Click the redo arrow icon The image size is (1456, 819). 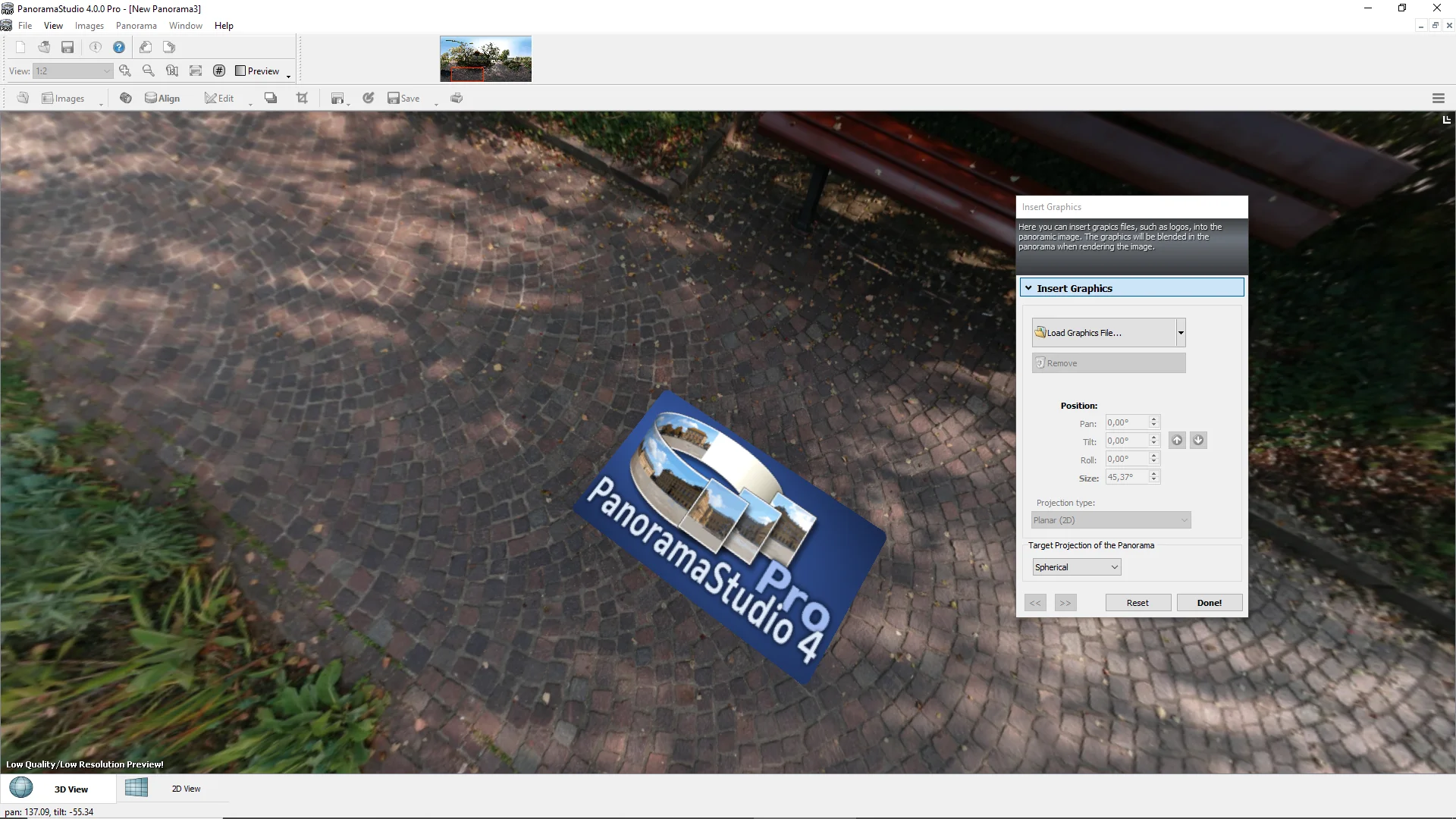pyautogui.click(x=169, y=47)
